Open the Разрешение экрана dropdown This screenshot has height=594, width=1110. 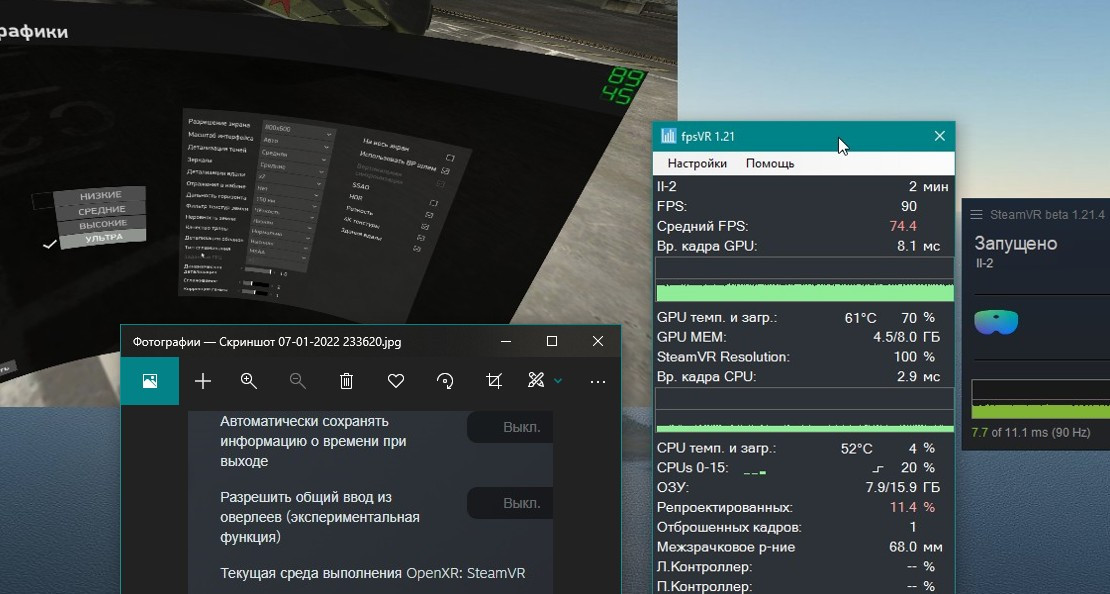pyautogui.click(x=297, y=130)
